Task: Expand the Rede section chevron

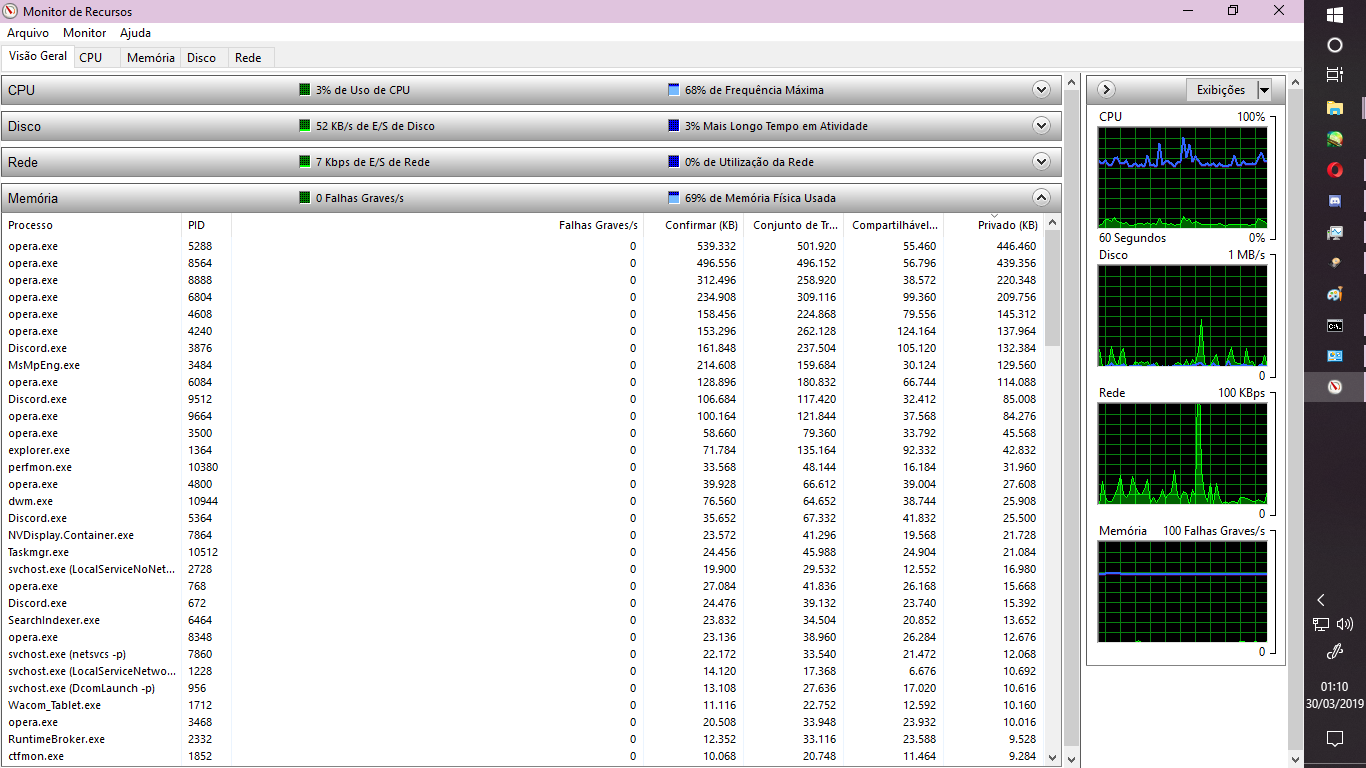Action: coord(1041,162)
